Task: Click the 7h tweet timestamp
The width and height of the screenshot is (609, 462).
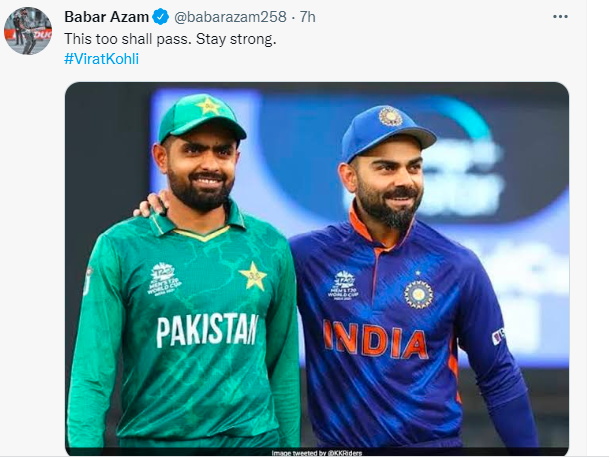Action: pos(308,17)
